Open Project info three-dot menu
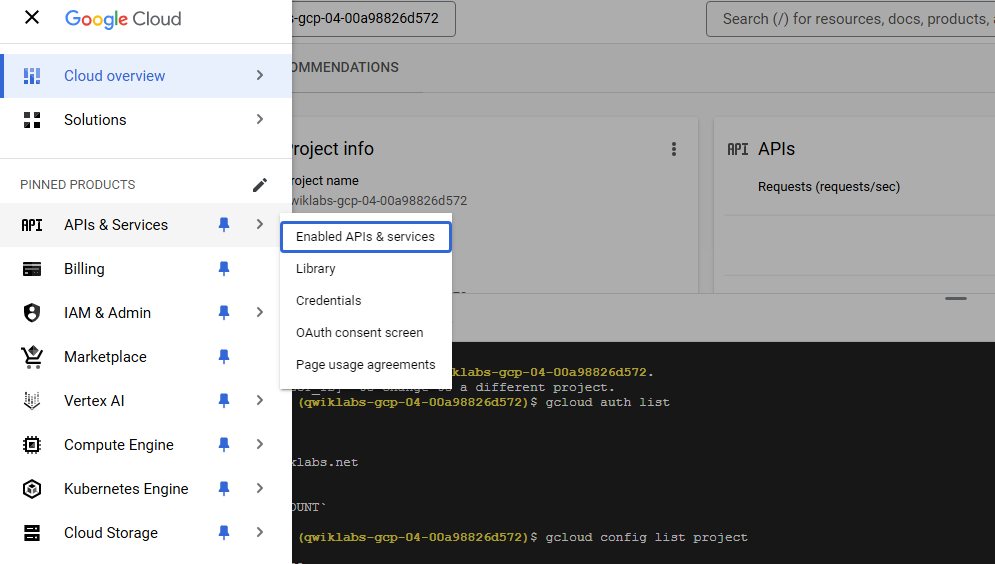995x564 pixels. 674,149
